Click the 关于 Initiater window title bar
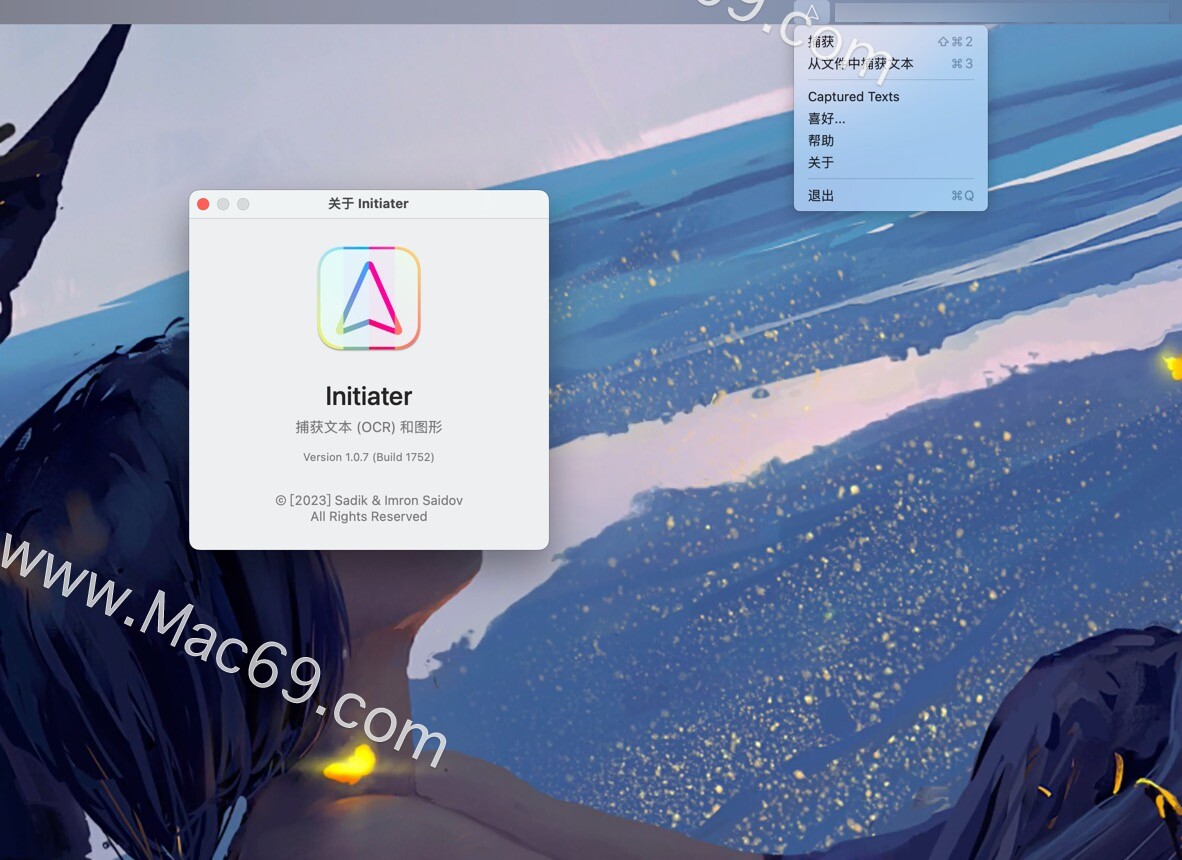 (368, 203)
